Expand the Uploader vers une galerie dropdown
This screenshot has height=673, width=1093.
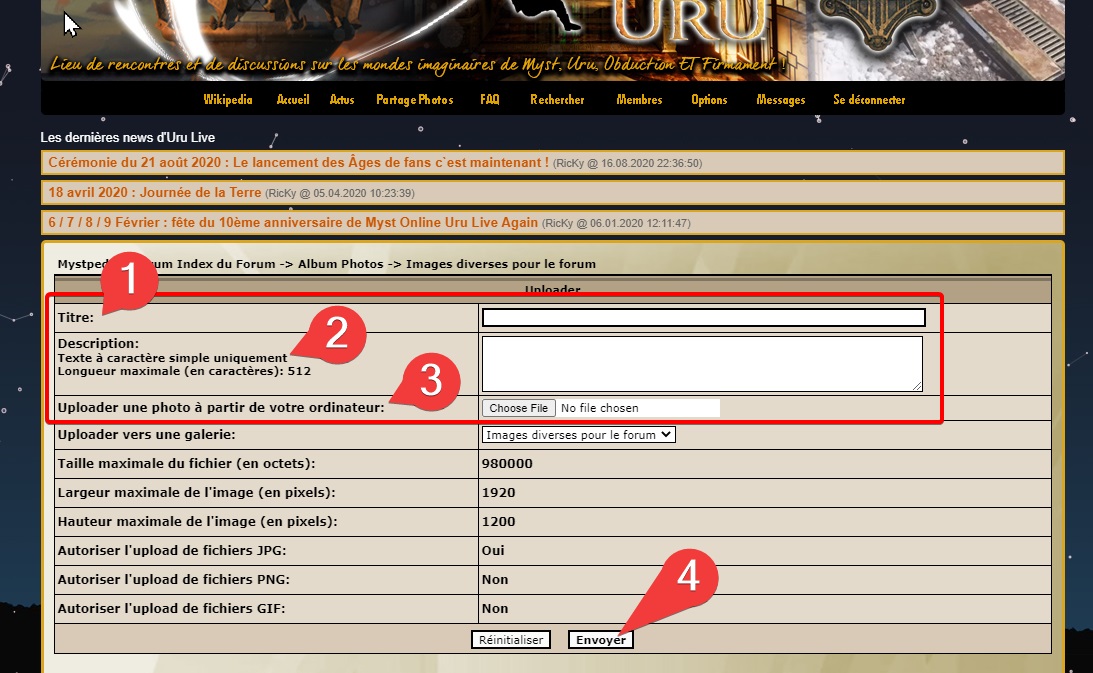coord(579,435)
